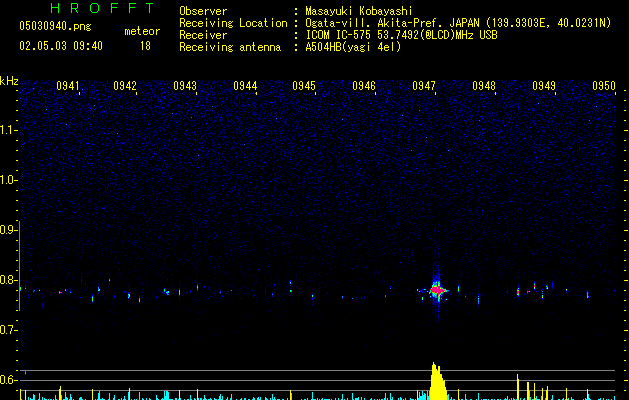Click the 0.9 frequency axis label
Viewport: 629px width, 400px height.
coord(8,230)
